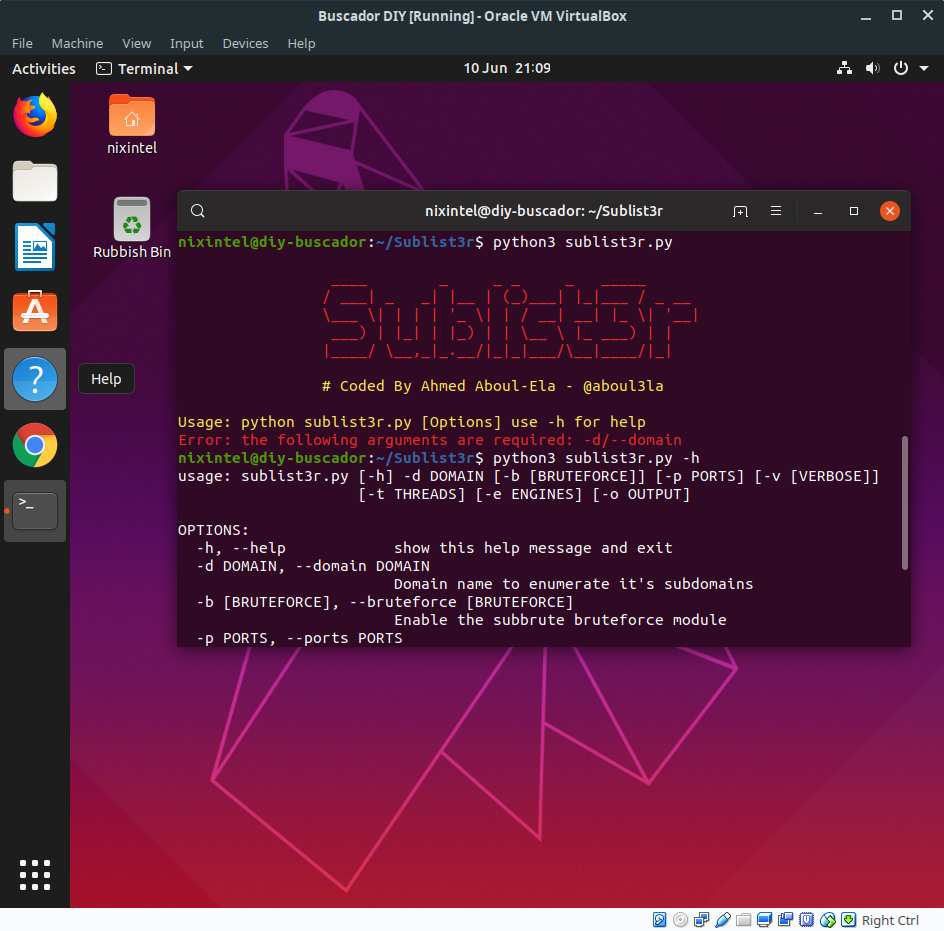Screen dimensions: 944x931
Task: Click the VirtualBox network adapters status icon
Action: [x=701, y=920]
